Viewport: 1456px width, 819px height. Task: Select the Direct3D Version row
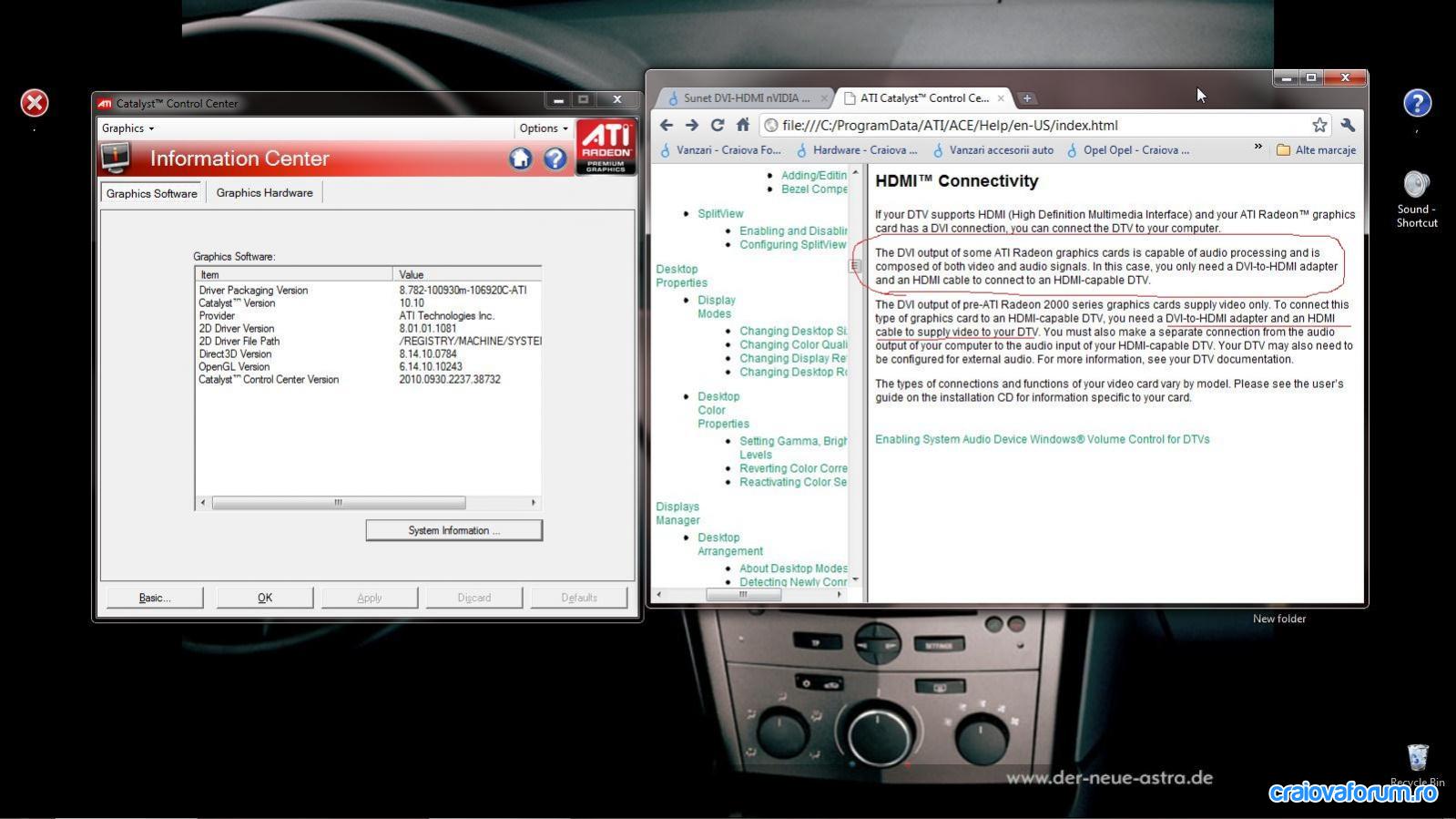pyautogui.click(x=369, y=354)
